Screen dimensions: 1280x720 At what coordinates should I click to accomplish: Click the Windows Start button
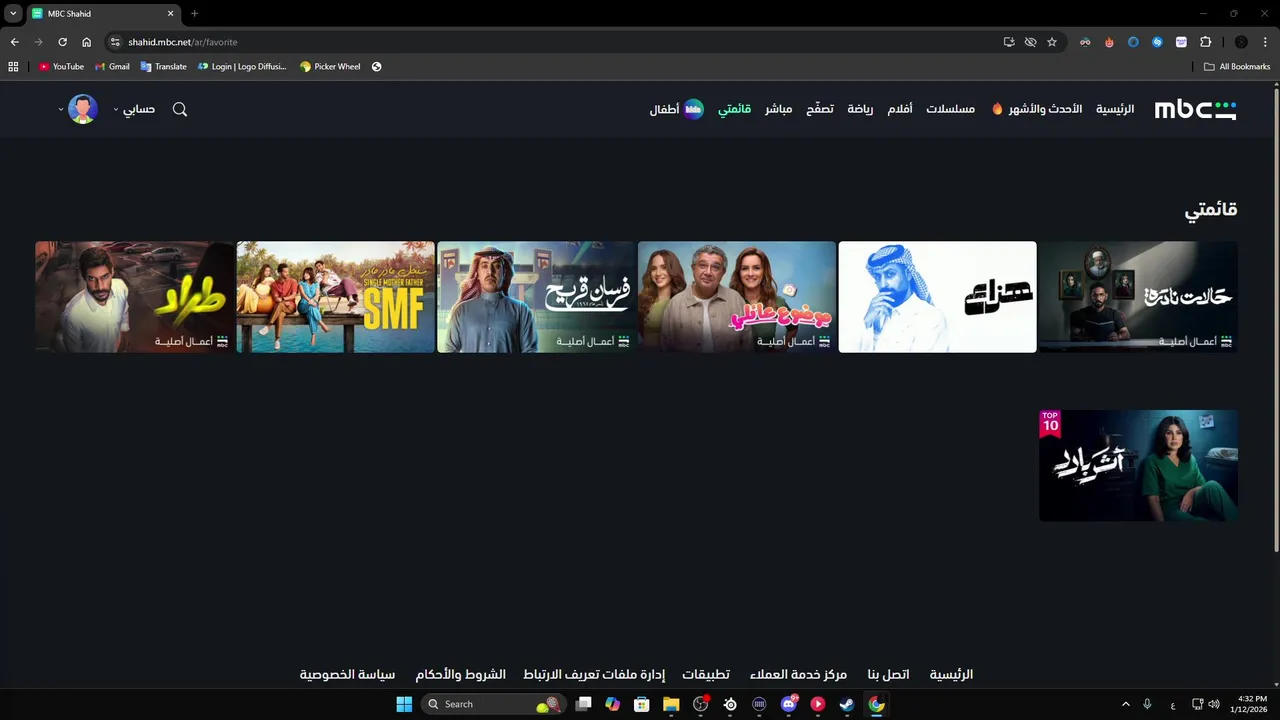[404, 704]
